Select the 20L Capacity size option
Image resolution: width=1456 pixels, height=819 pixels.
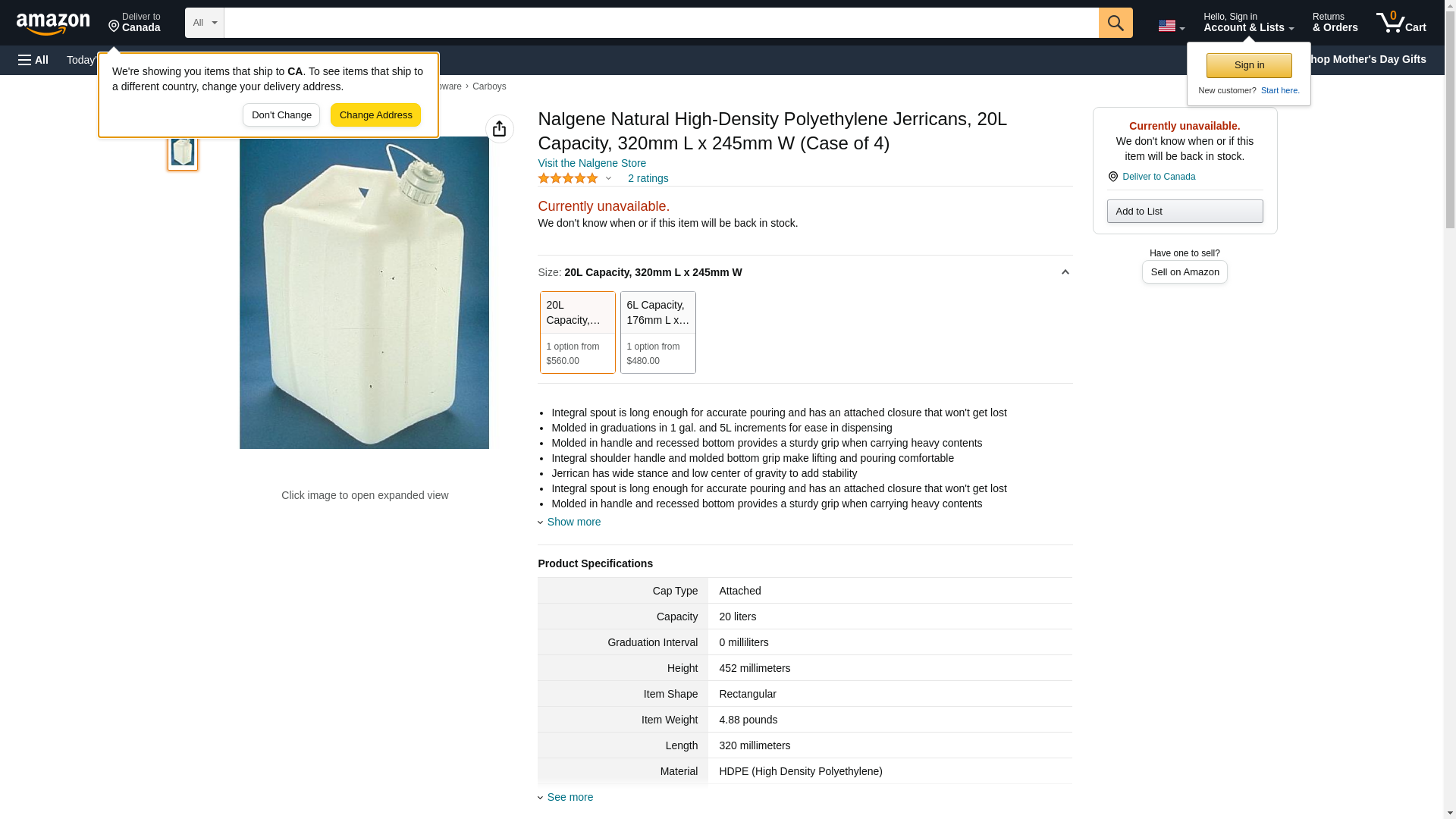pos(577,332)
